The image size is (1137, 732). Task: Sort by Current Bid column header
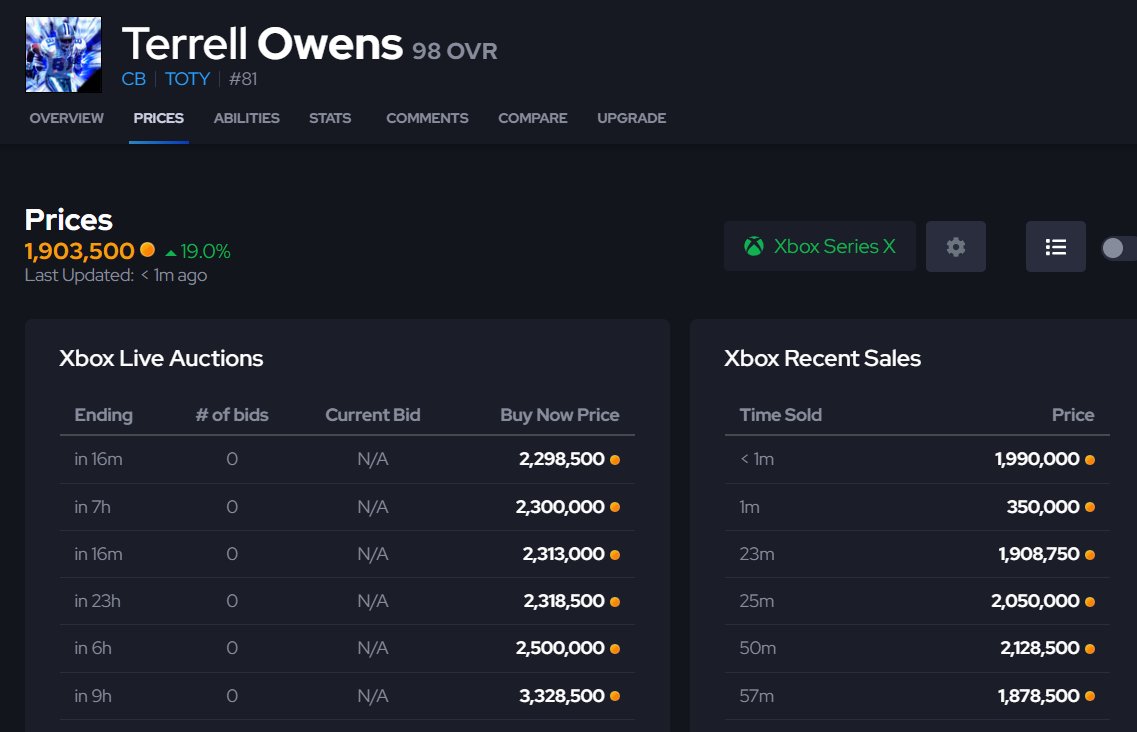[x=373, y=415]
